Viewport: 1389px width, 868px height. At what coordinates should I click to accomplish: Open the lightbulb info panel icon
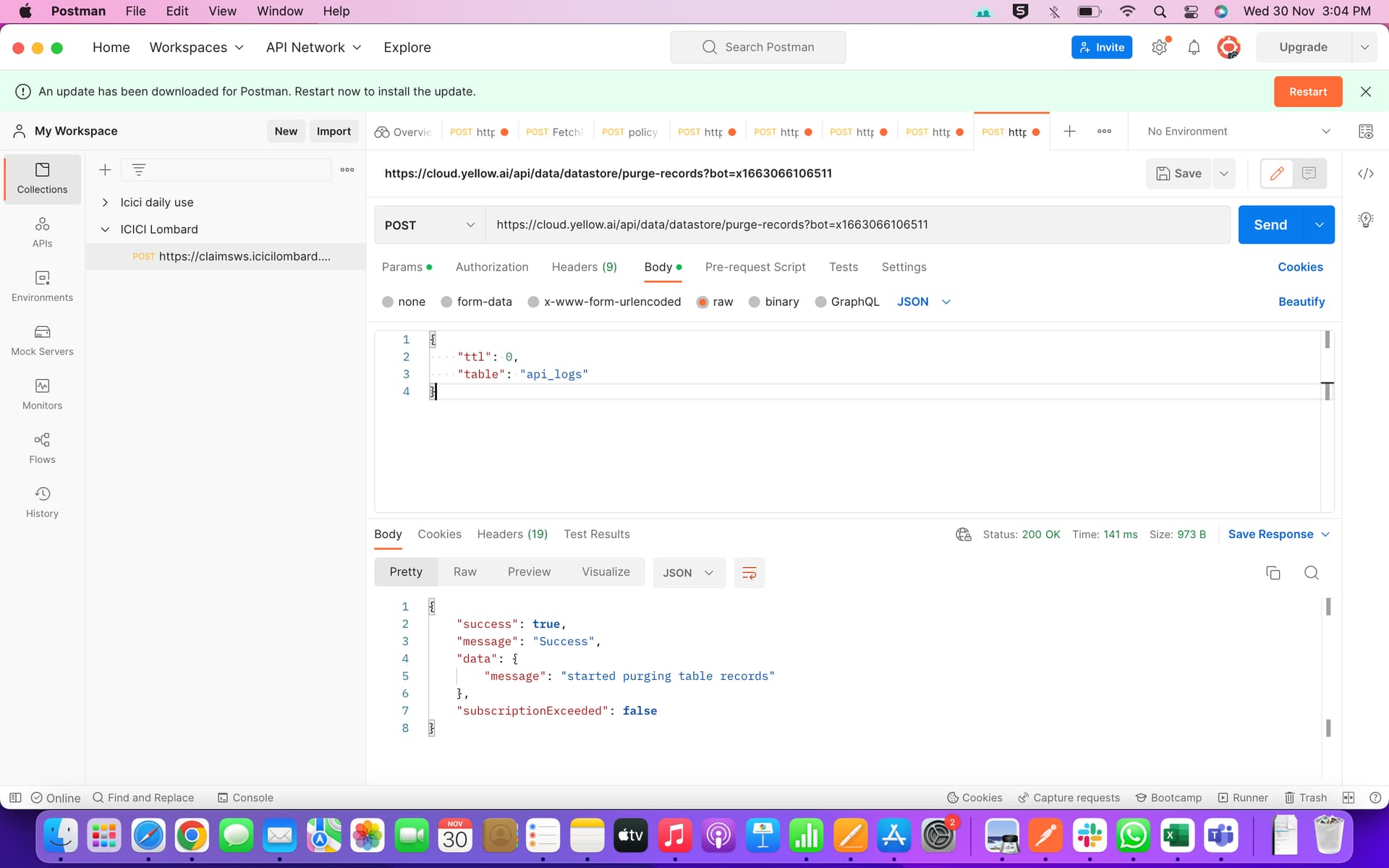pos(1366,219)
